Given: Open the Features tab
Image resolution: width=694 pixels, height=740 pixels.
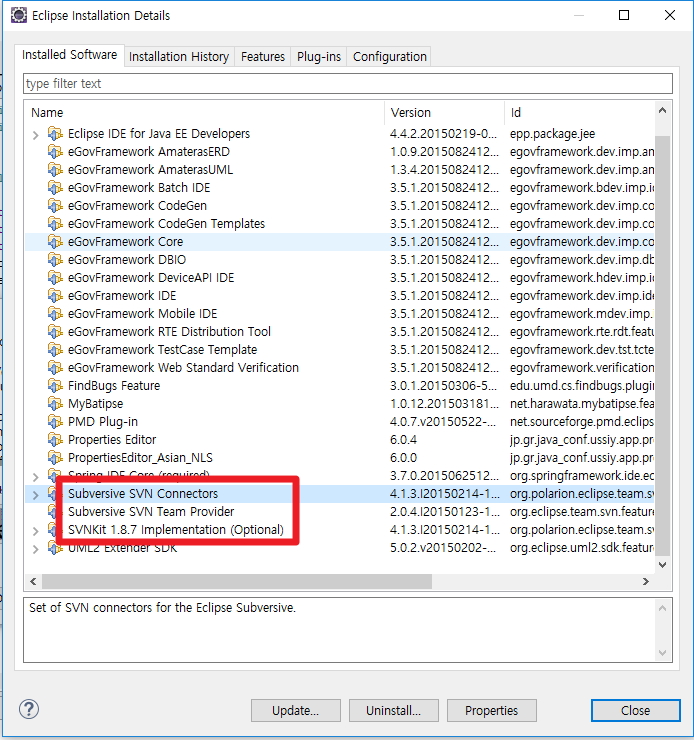Looking at the screenshot, I should pyautogui.click(x=263, y=57).
